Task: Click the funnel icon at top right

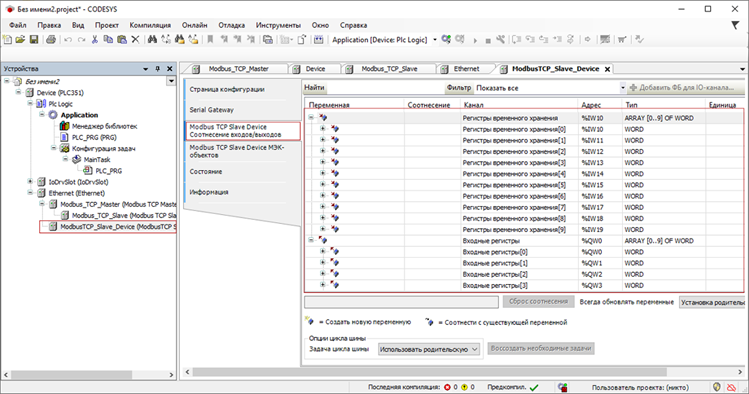Action: (735, 25)
